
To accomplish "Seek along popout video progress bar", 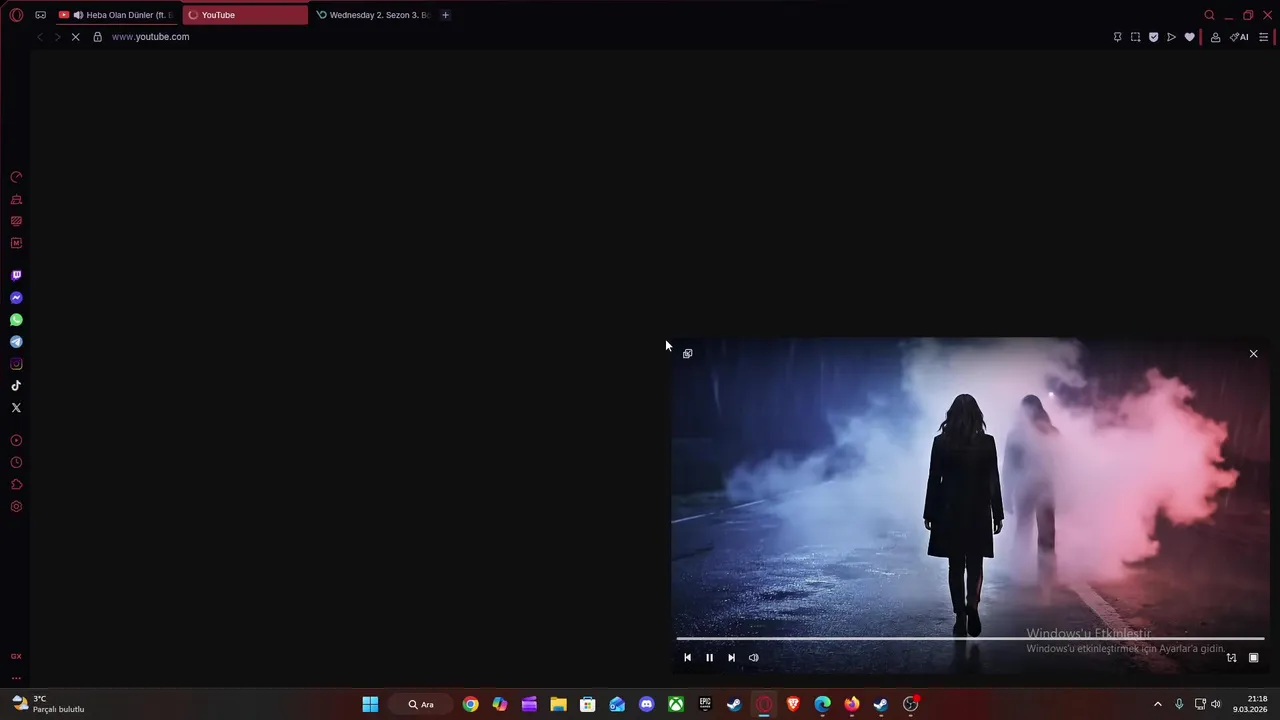I will point(970,638).
